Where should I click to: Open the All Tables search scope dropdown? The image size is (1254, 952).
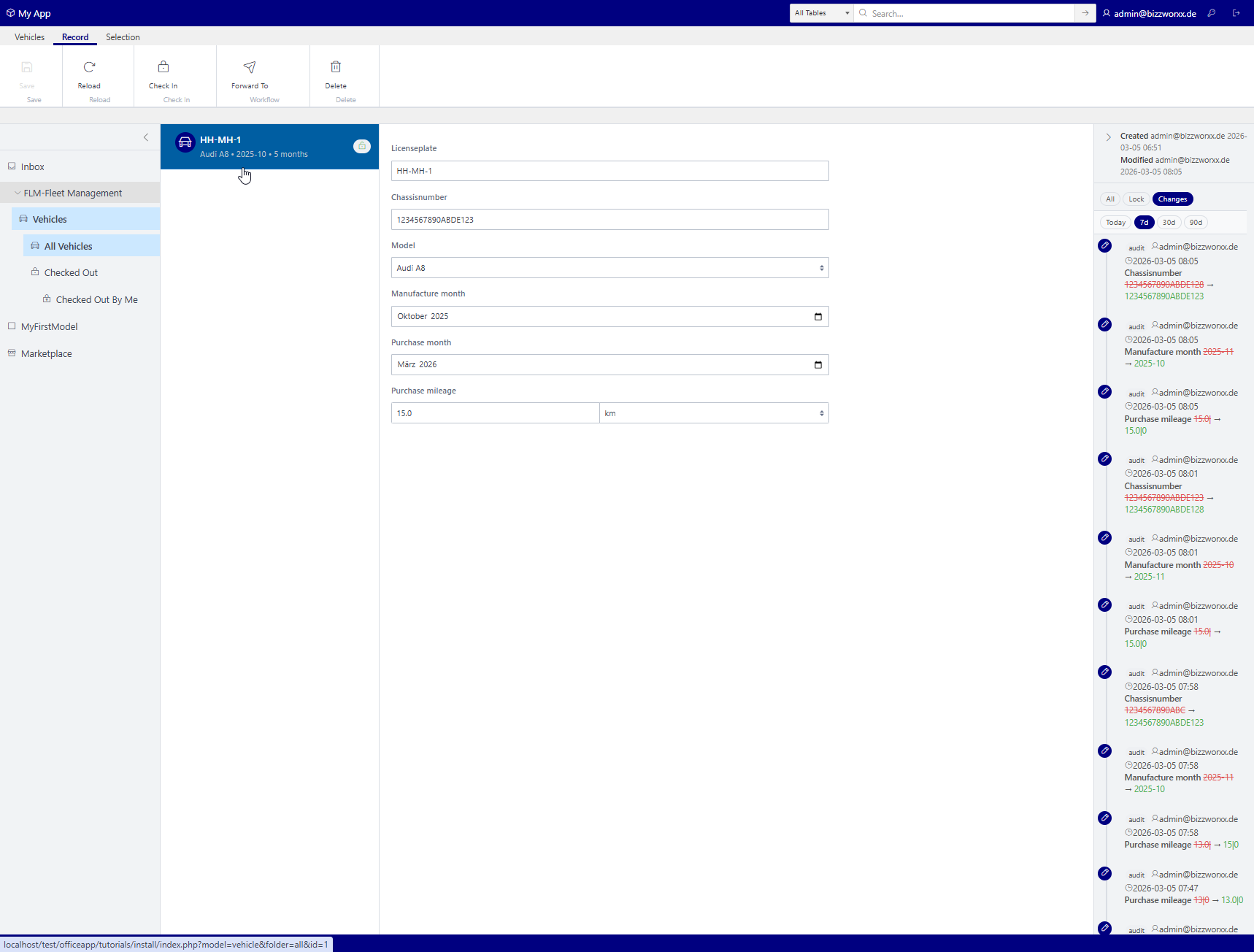point(821,13)
